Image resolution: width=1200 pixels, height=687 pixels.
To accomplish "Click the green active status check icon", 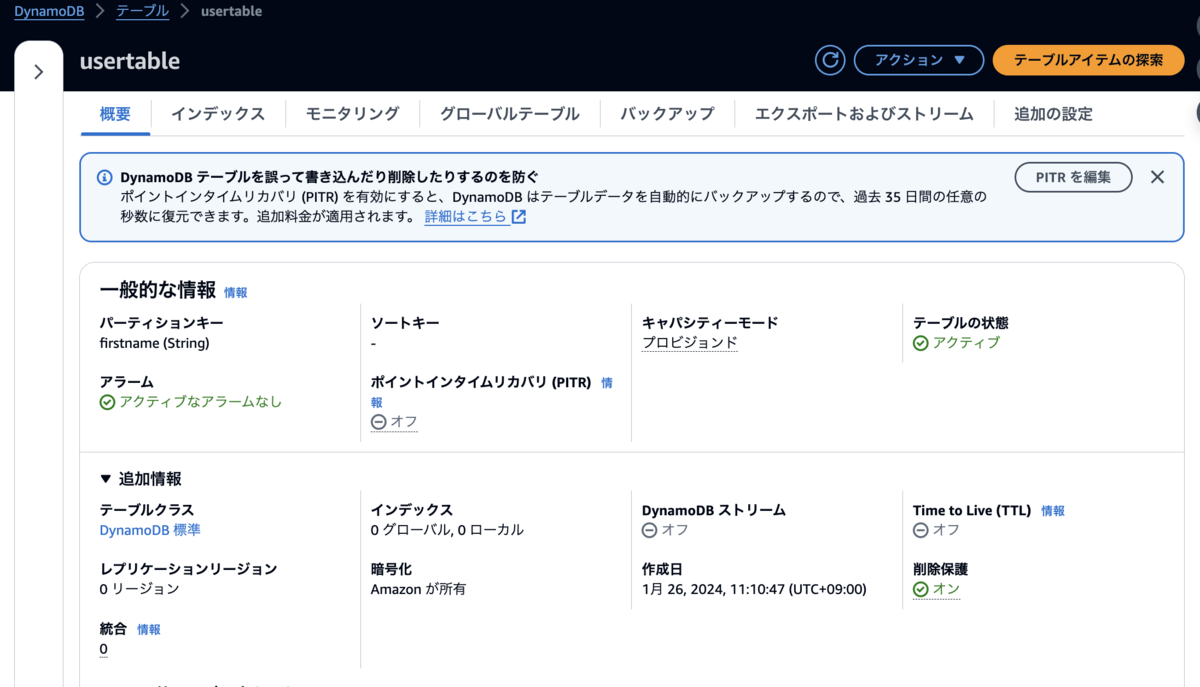I will coord(921,343).
